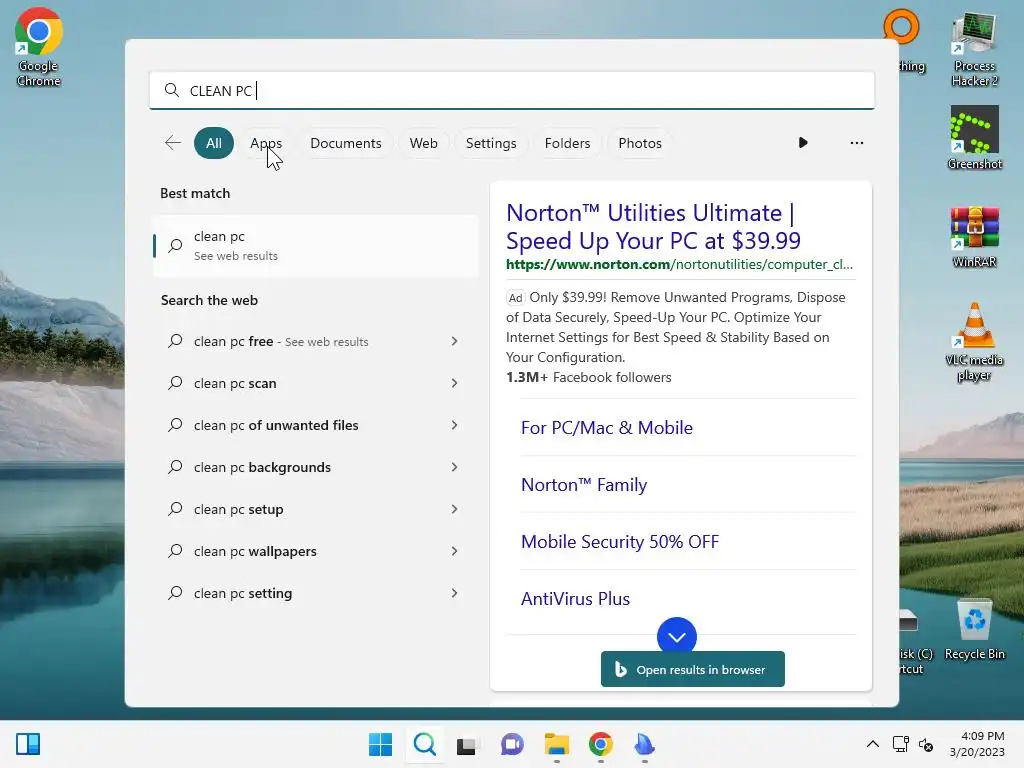Expand the 'clean pc scan' suggestion arrow

(x=455, y=383)
